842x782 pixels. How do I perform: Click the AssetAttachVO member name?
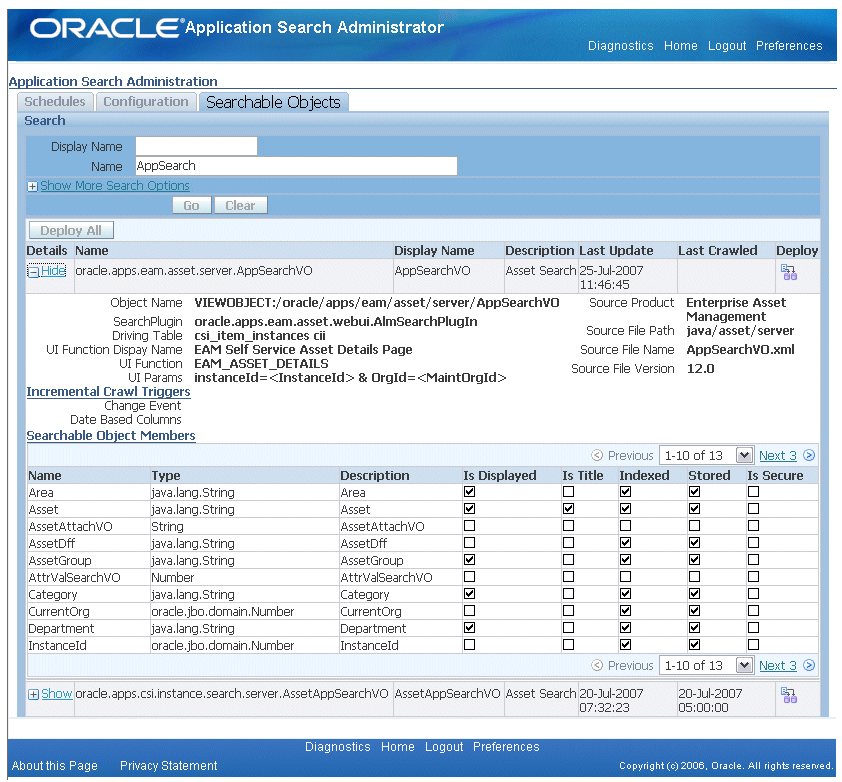coord(70,526)
